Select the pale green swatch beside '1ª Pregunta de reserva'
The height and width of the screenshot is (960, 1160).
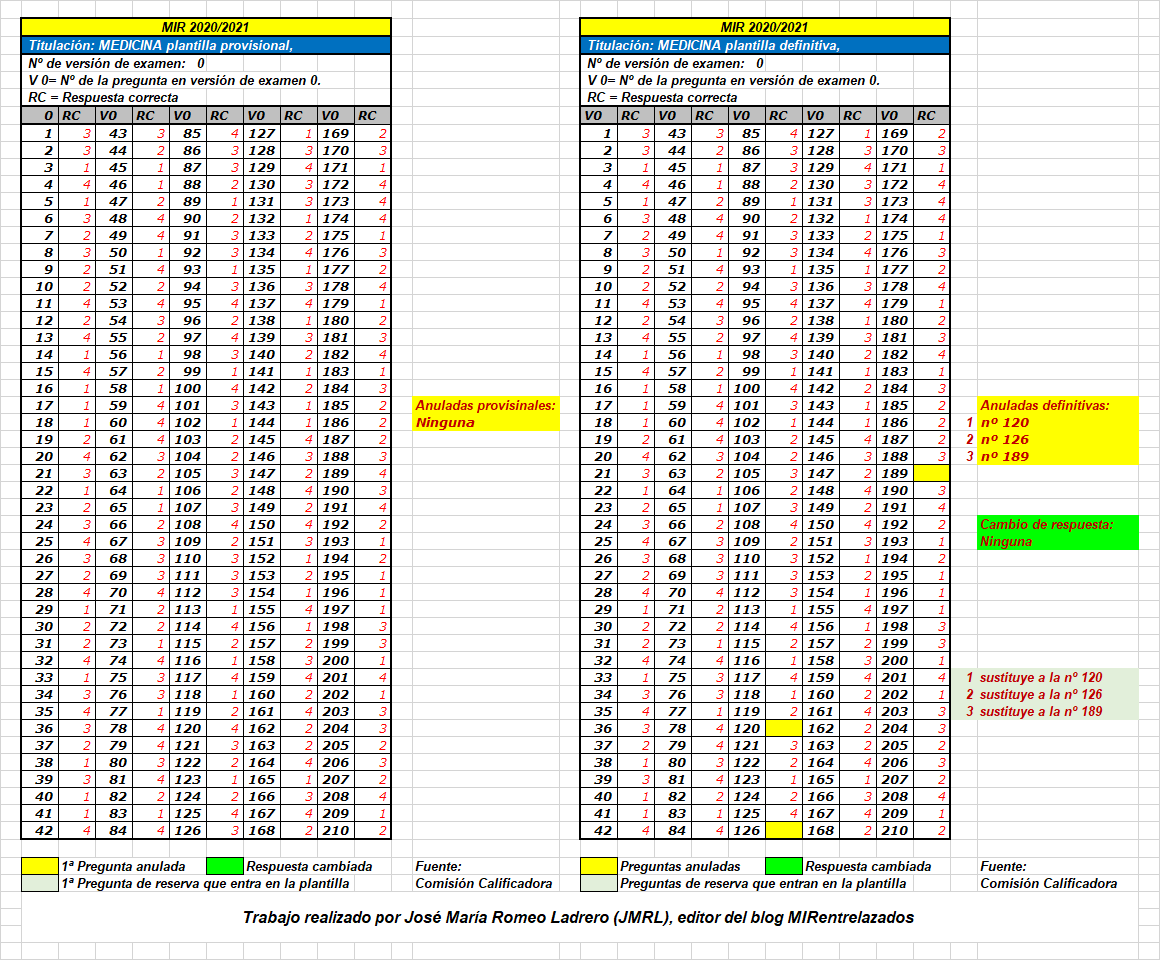click(x=39, y=883)
